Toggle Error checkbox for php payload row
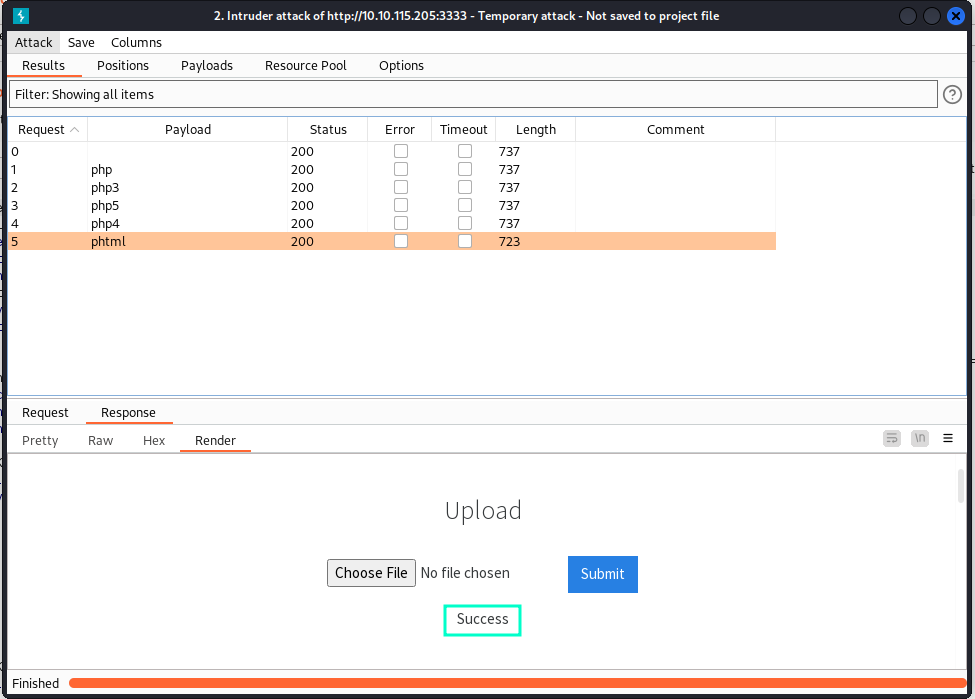Image resolution: width=975 pixels, height=699 pixels. 401,169
